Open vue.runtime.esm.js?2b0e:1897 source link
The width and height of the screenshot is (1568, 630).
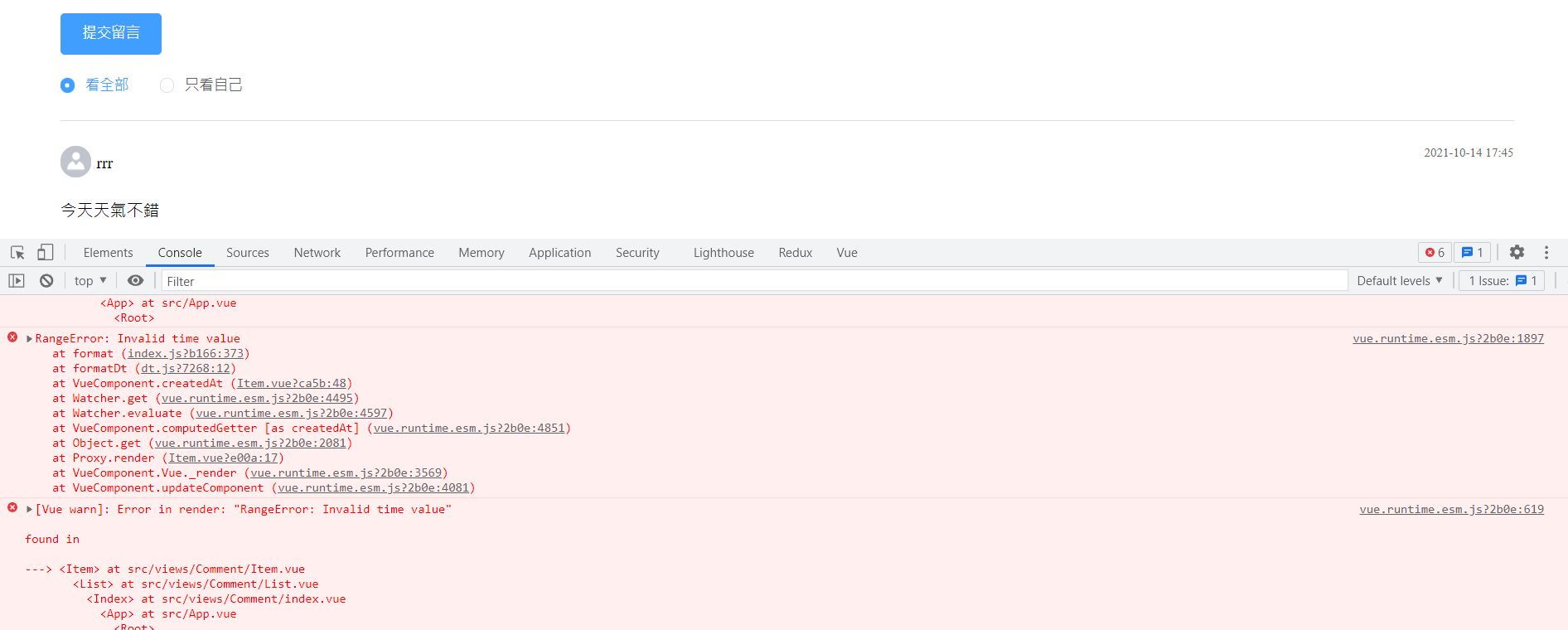[1449, 338]
